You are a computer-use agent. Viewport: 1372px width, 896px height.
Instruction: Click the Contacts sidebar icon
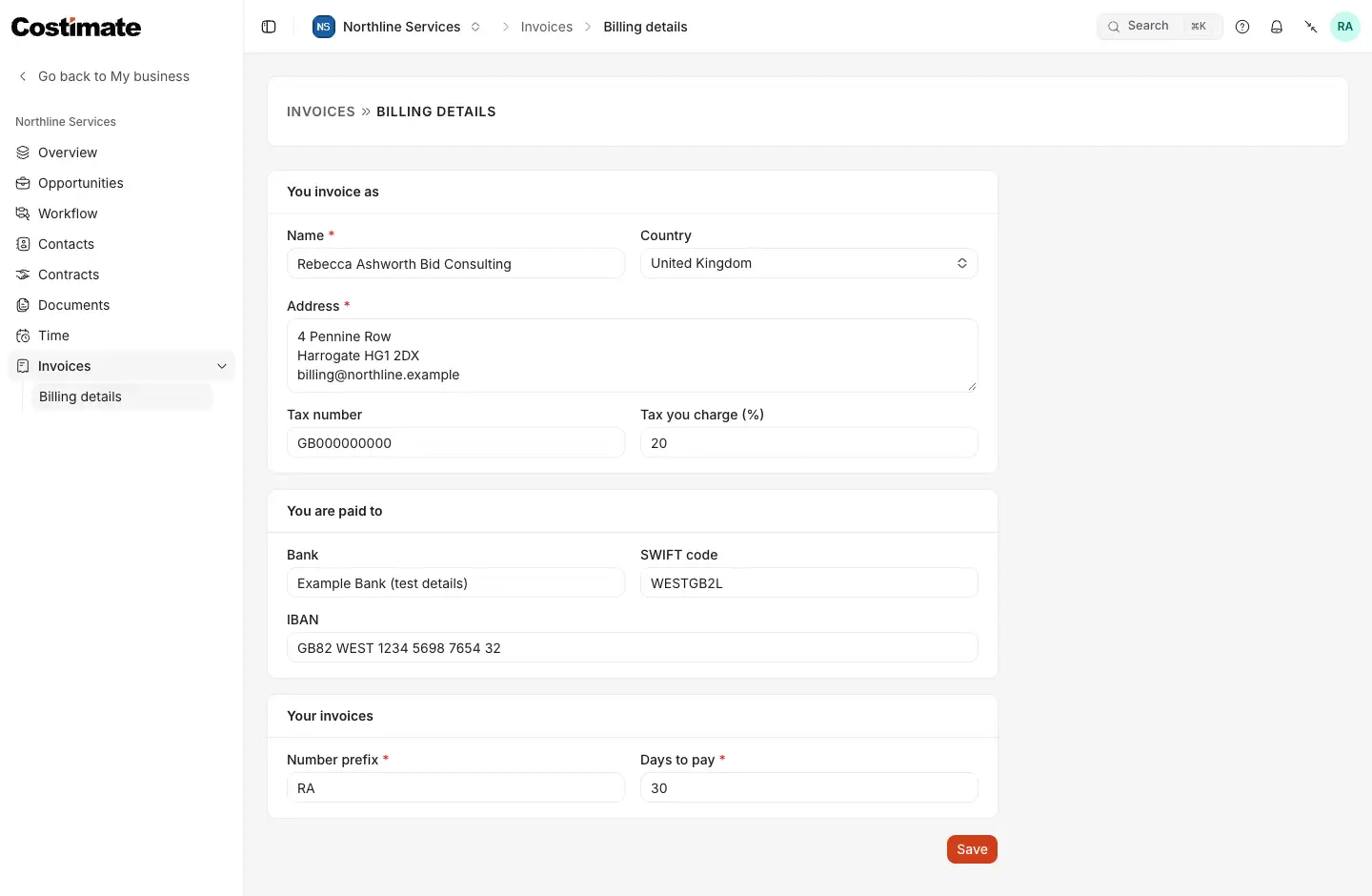pyautogui.click(x=23, y=244)
